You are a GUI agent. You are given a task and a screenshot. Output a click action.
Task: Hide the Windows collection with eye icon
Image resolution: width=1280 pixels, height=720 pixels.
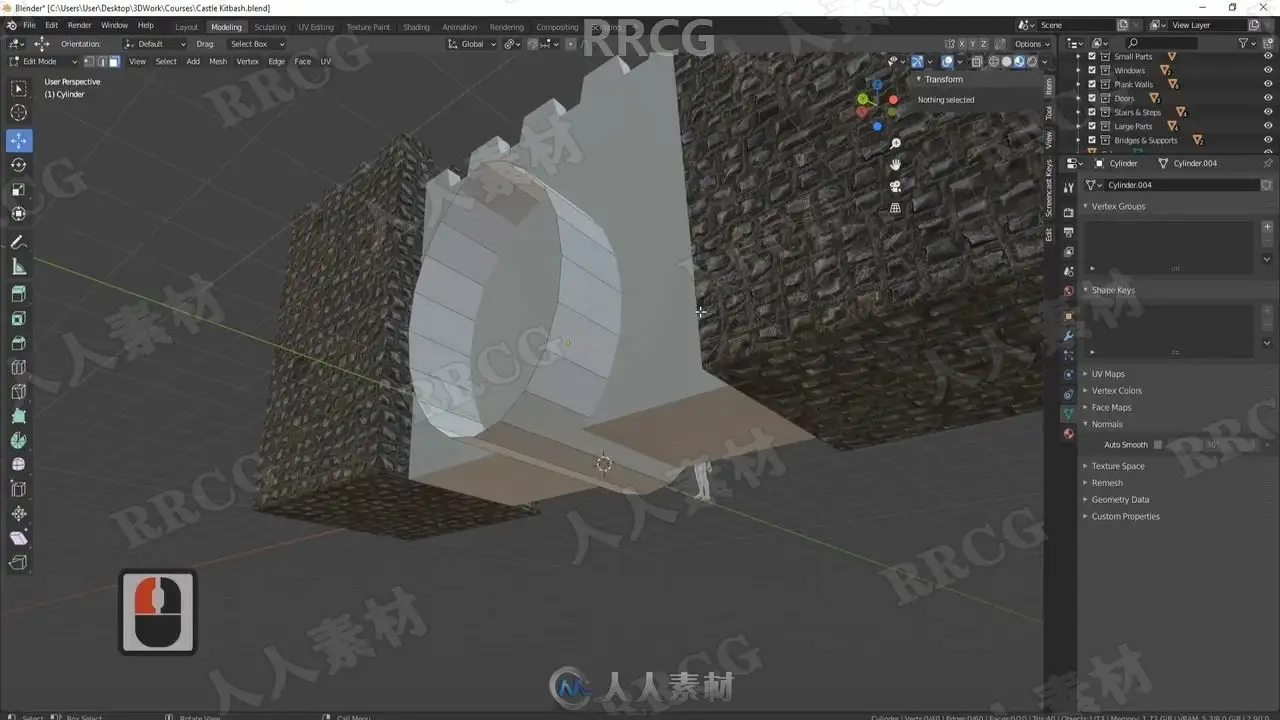pos(1268,70)
